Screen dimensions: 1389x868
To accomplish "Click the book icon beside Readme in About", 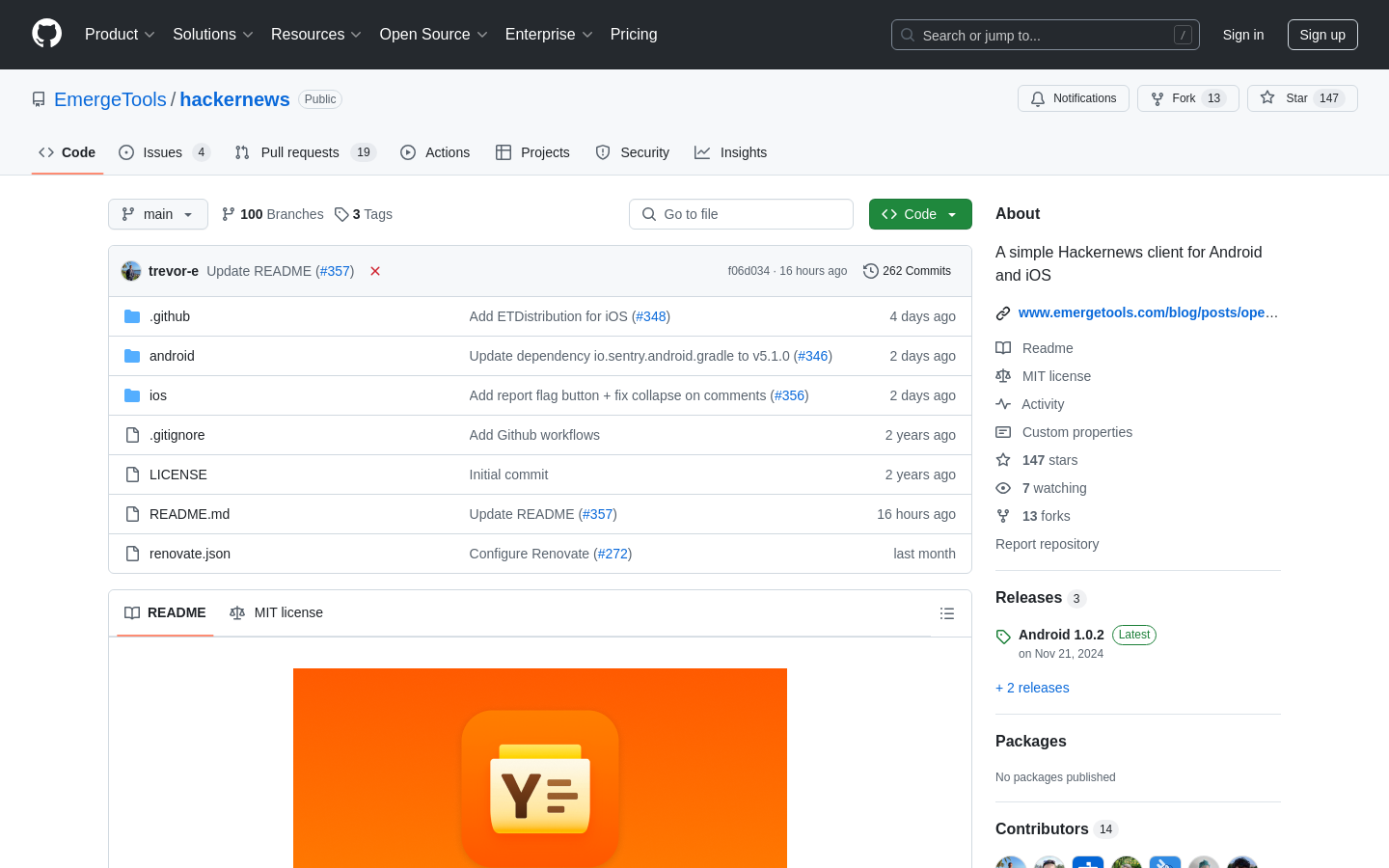I will pos(1003,348).
